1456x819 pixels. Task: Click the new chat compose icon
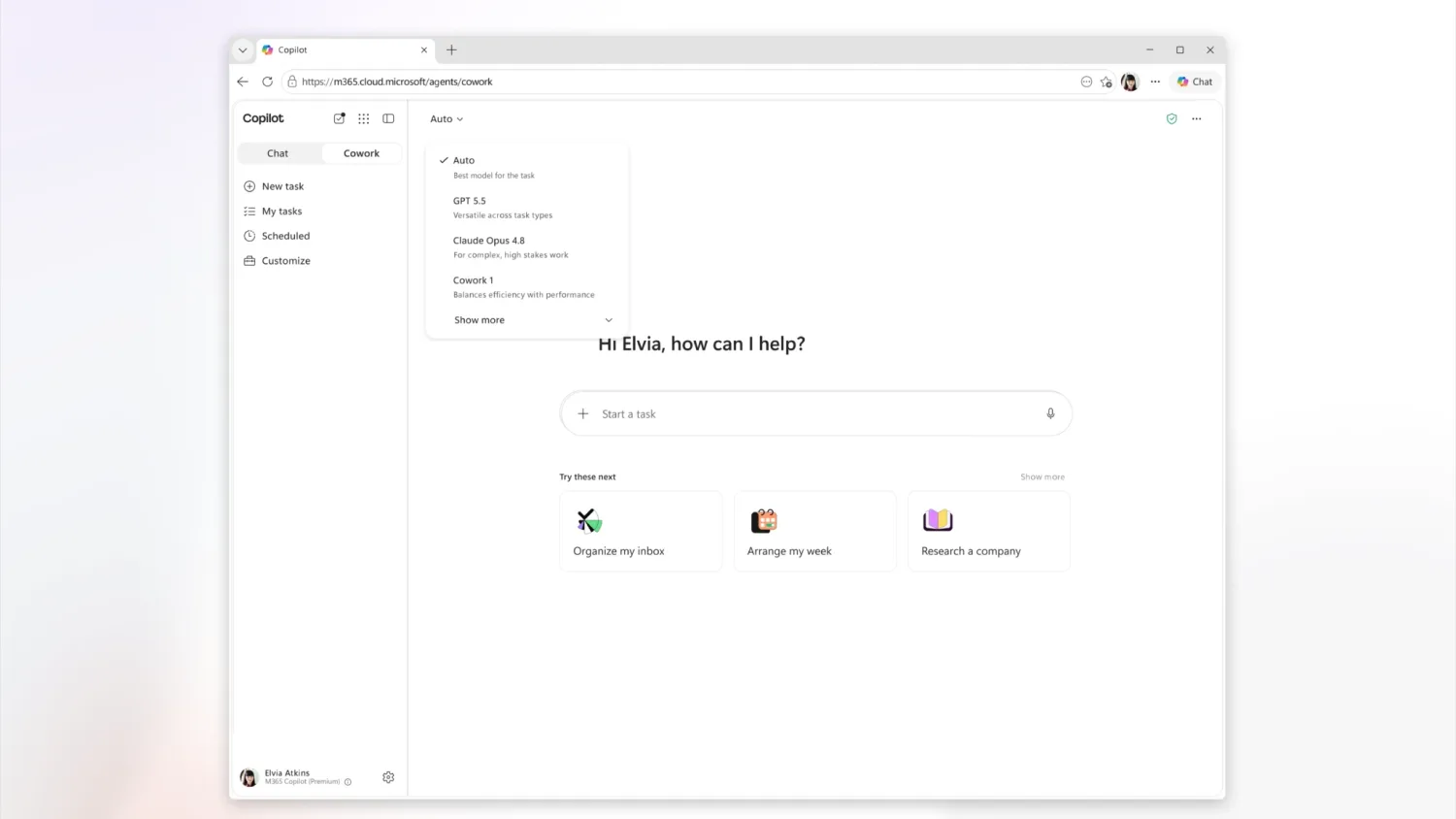(339, 118)
